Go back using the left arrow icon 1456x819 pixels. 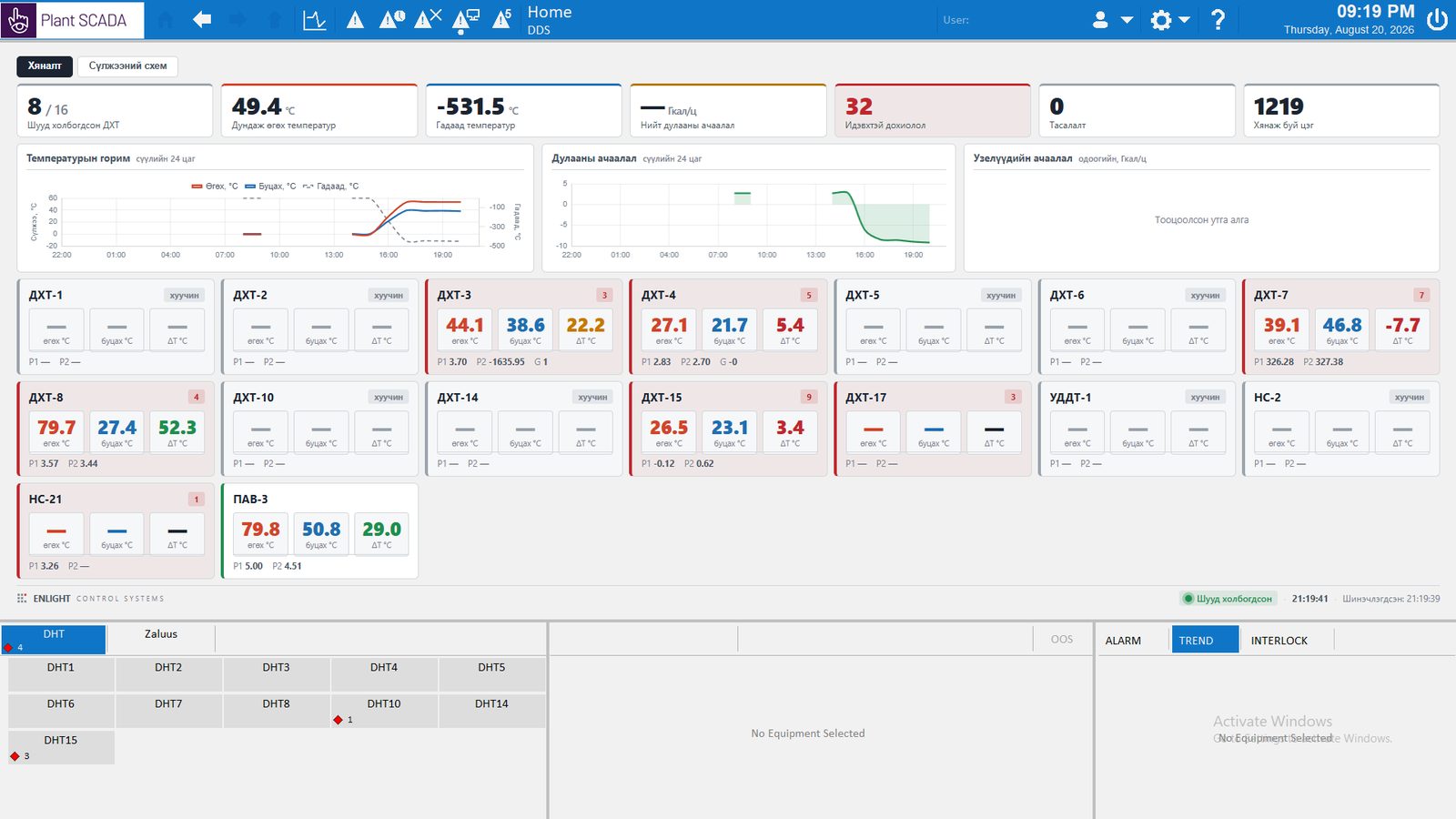pos(202,19)
